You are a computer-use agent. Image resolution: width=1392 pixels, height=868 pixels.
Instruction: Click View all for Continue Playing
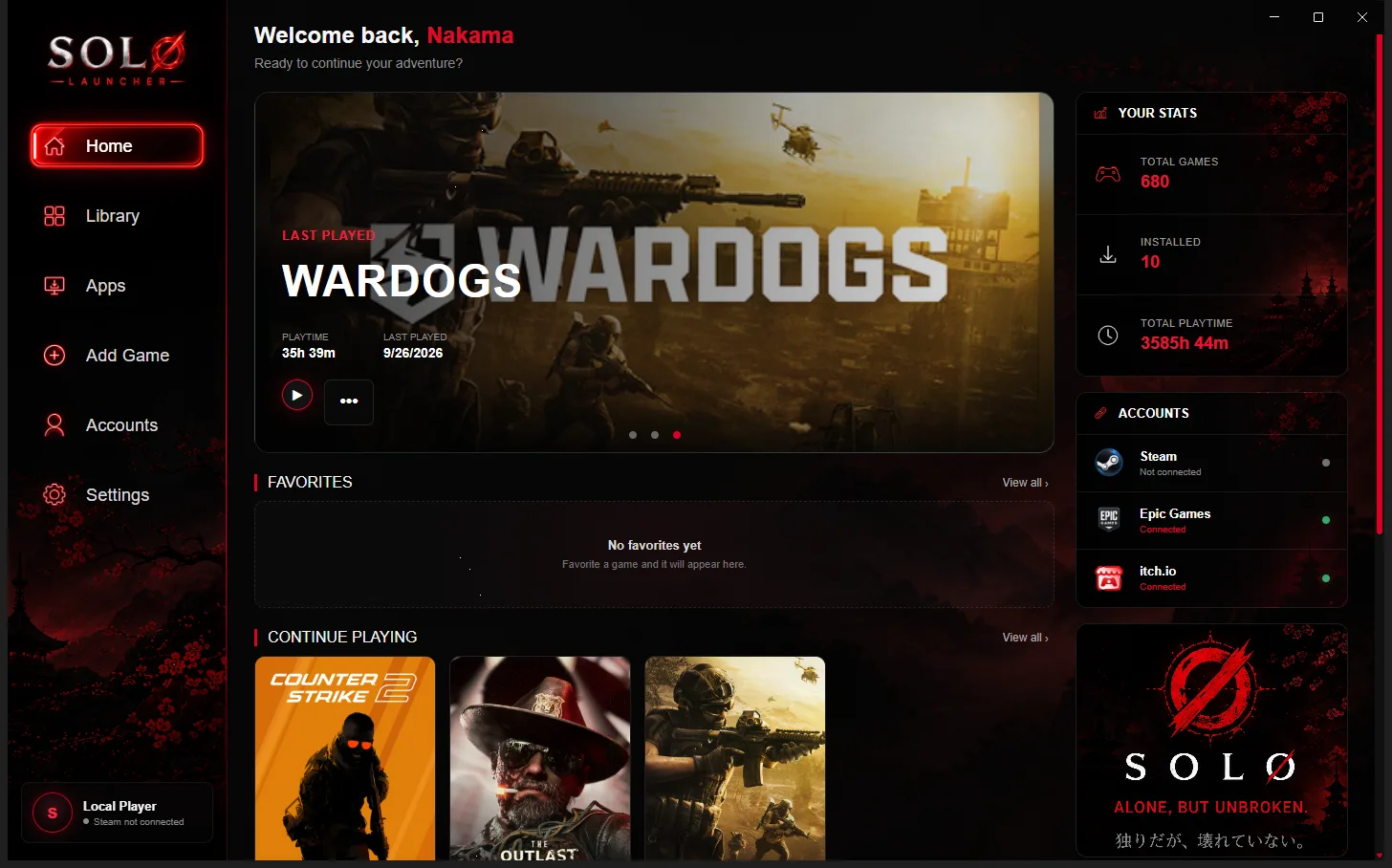(1025, 638)
